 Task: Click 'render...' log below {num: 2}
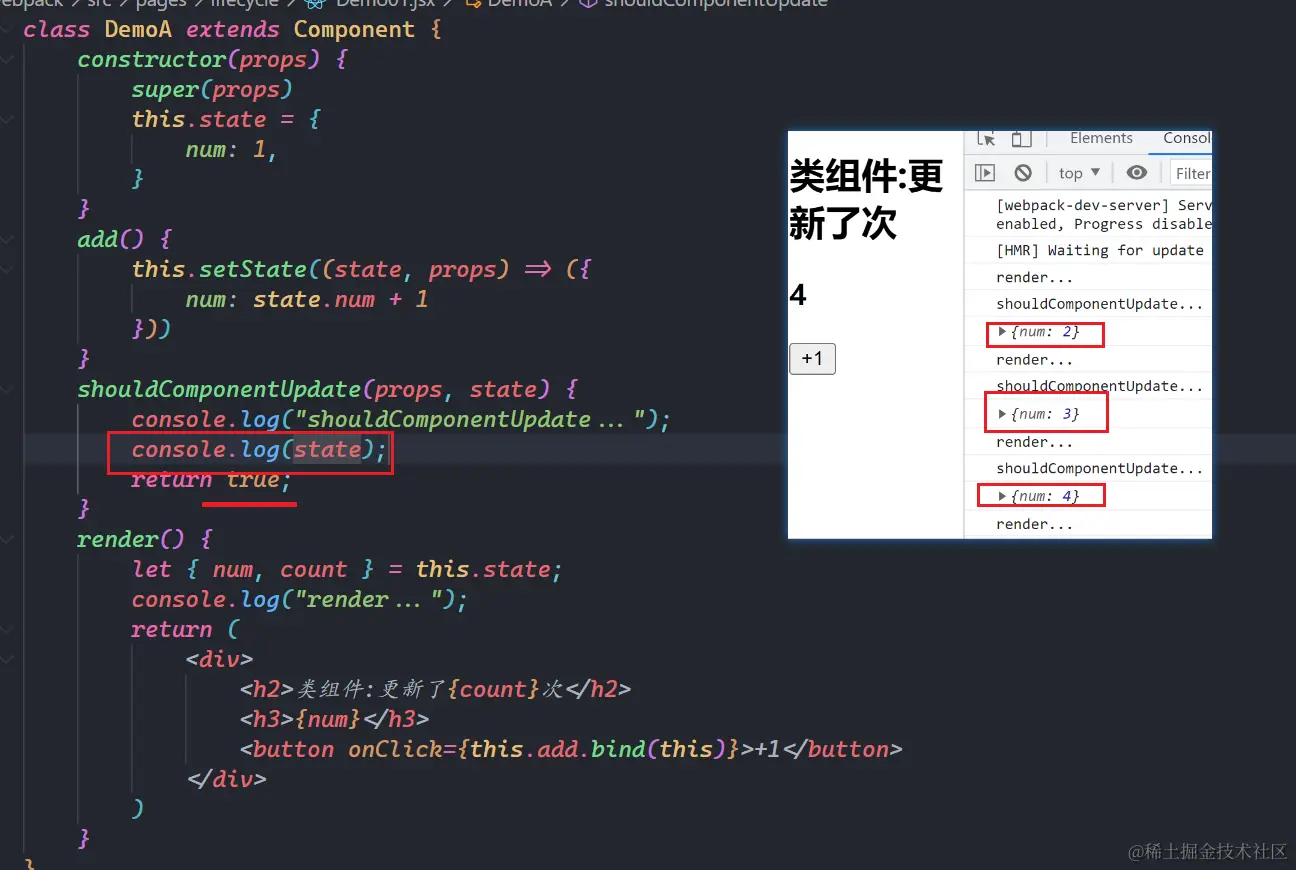pos(1035,360)
